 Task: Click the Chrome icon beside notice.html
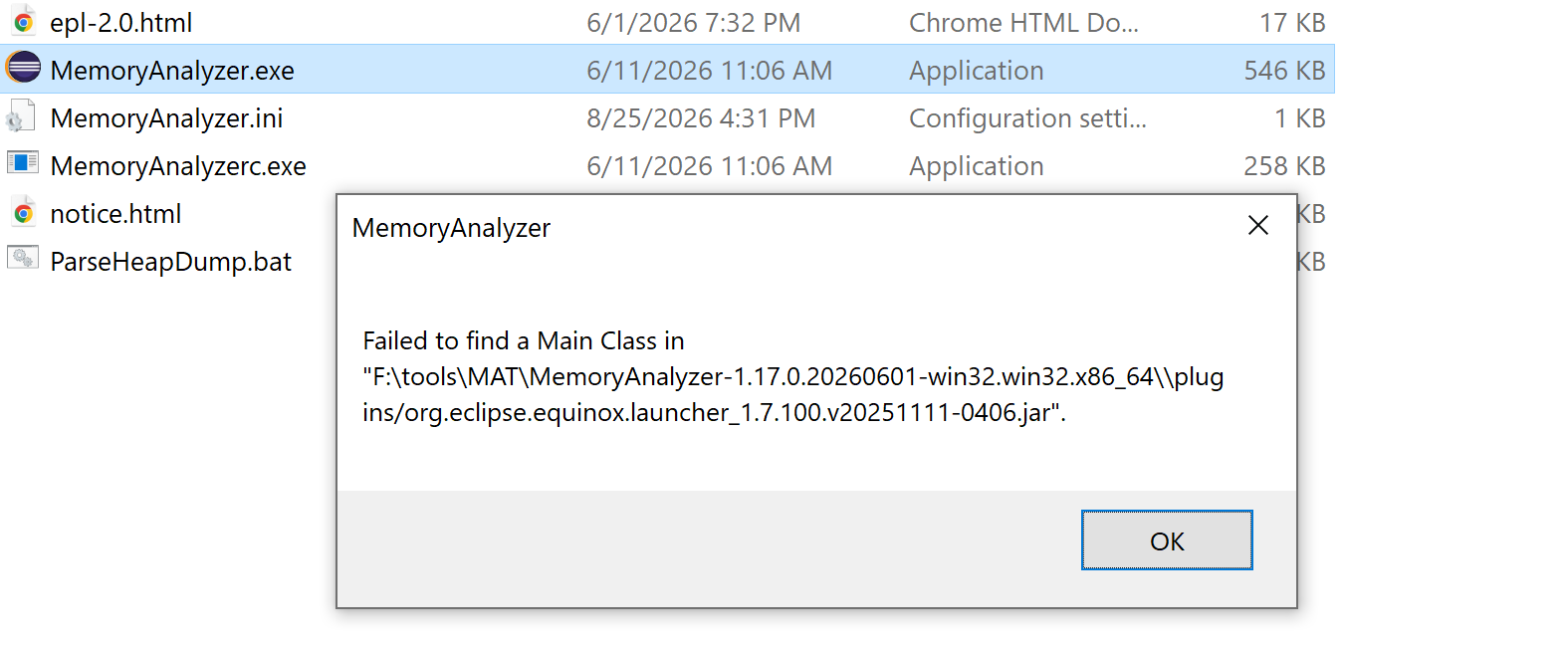point(23,213)
